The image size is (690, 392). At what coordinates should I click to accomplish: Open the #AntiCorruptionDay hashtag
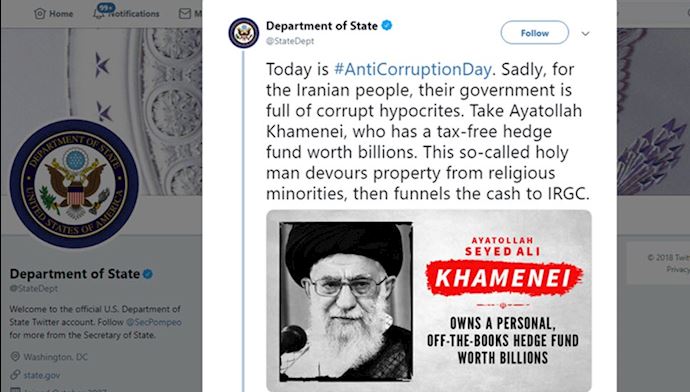click(412, 69)
